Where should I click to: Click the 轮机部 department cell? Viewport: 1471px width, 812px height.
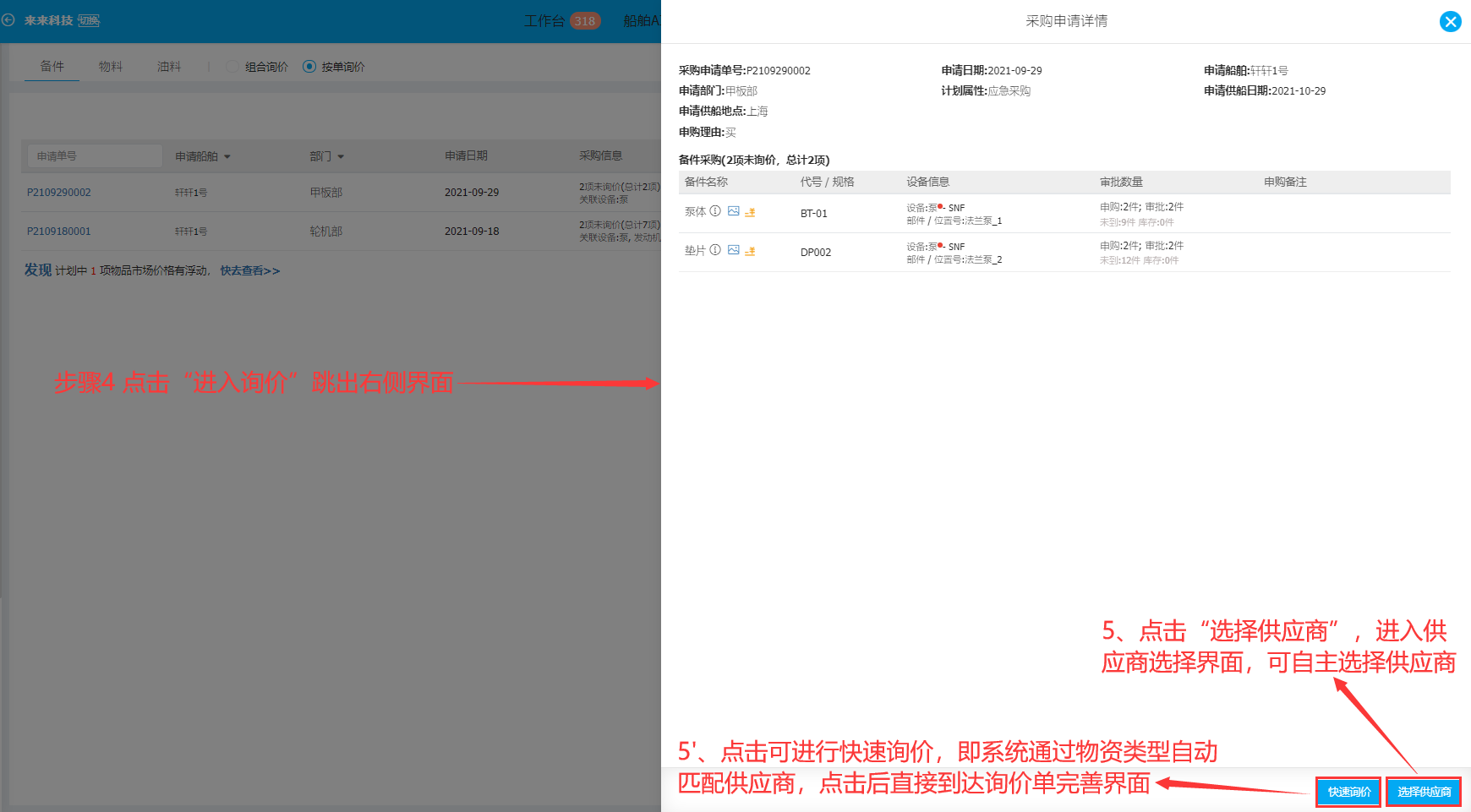(326, 232)
